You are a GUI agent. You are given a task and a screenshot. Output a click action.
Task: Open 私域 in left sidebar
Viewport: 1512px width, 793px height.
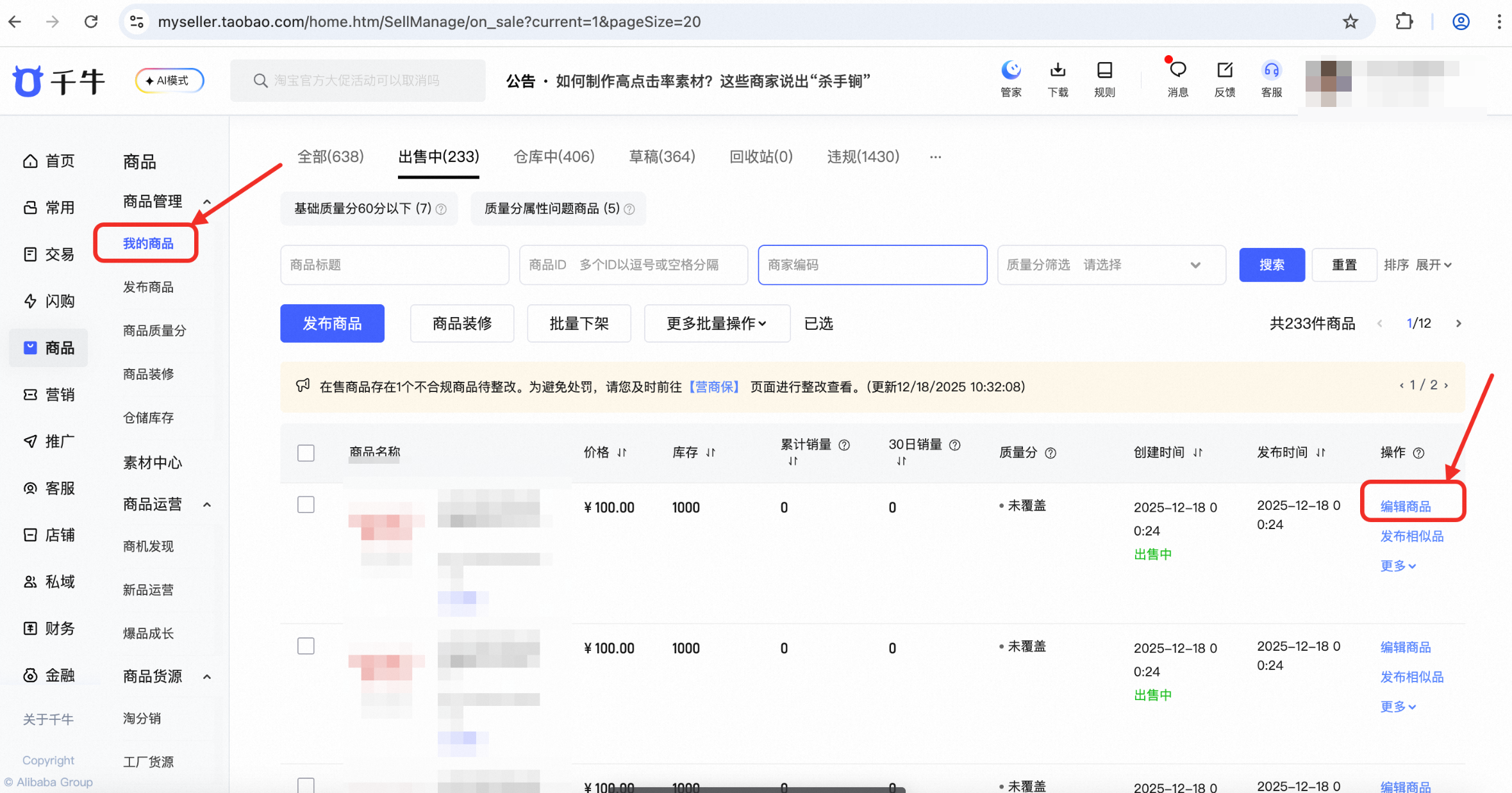pyautogui.click(x=49, y=582)
